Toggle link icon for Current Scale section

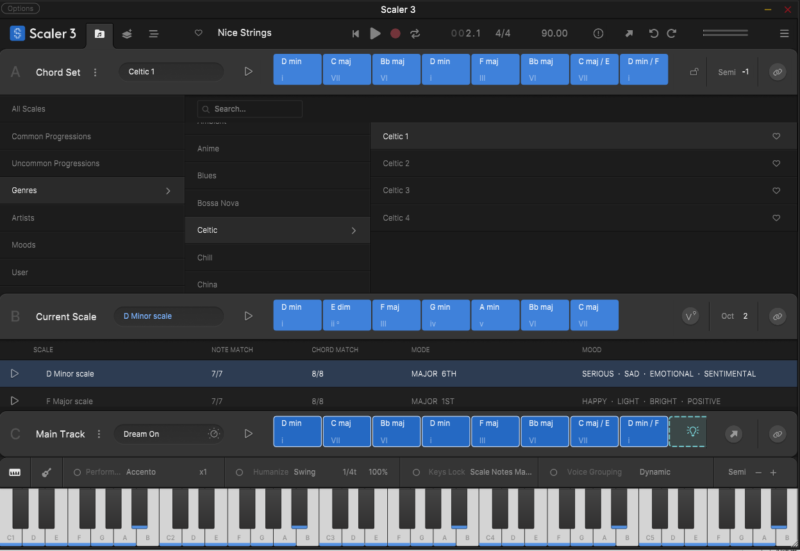coord(777,316)
